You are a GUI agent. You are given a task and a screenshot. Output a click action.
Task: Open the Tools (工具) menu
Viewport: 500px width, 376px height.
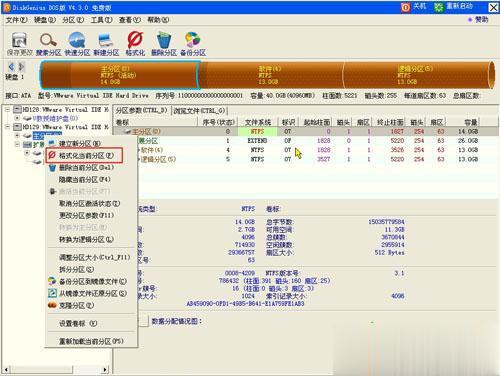click(x=101, y=20)
